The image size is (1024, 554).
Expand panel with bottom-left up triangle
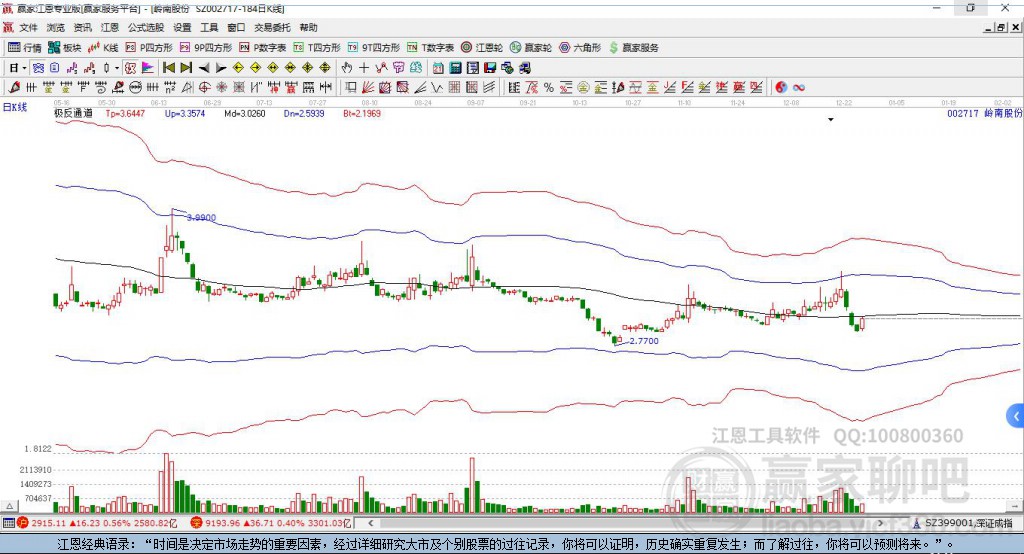point(9,506)
